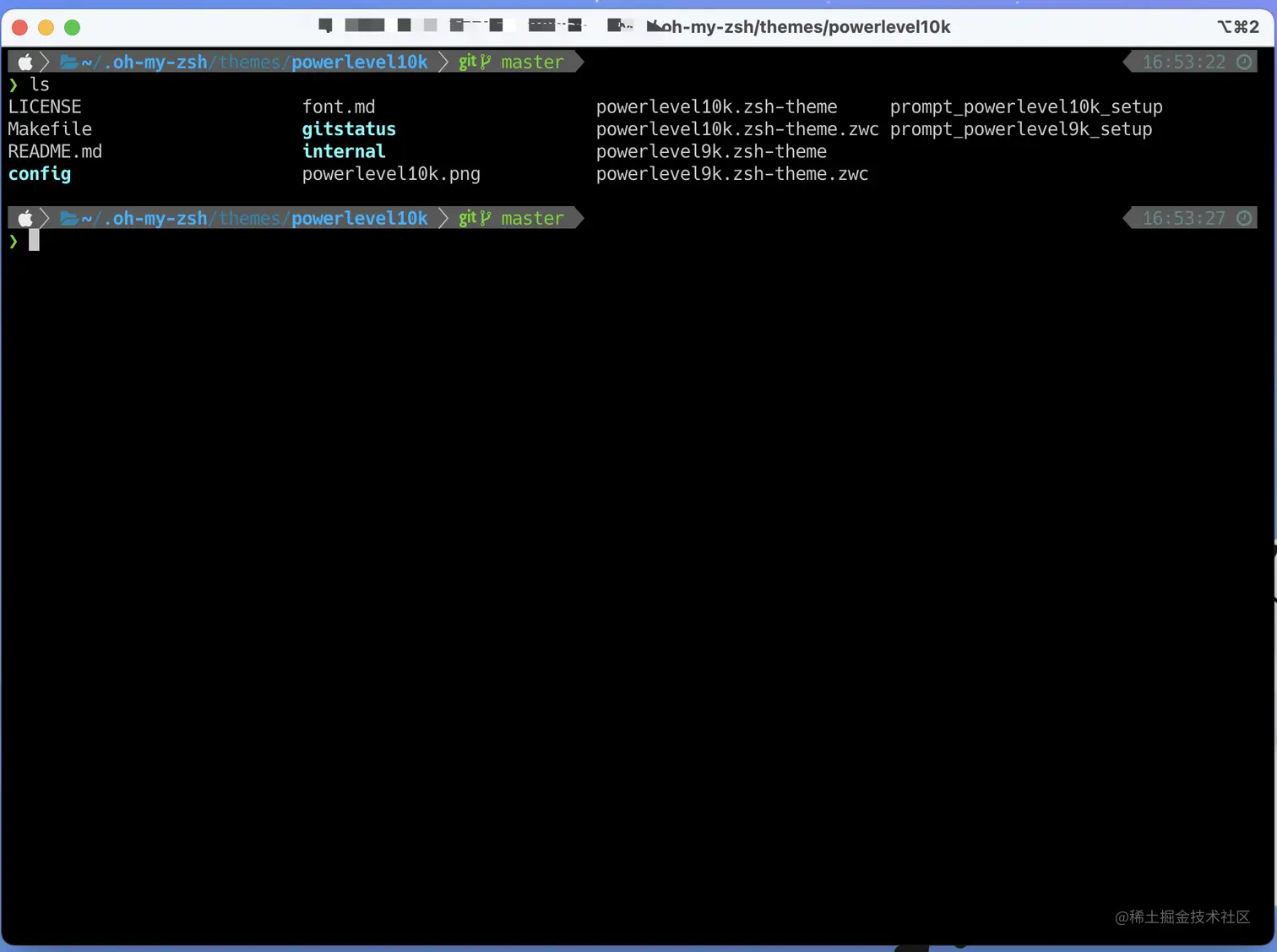Click the font.md file name
Screen dimensions: 1277x952
[339, 106]
